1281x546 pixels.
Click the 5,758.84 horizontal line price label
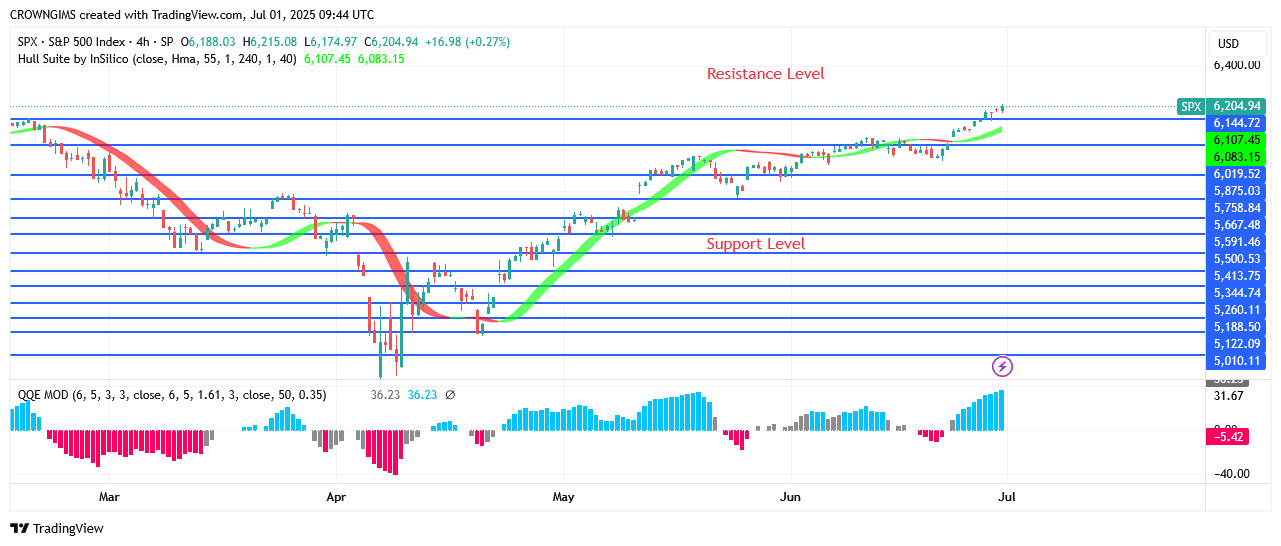1237,208
